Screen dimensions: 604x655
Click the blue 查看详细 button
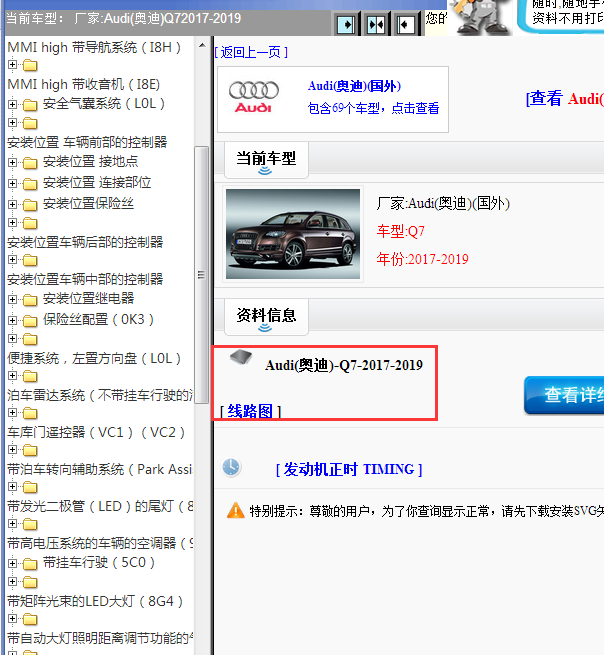[x=564, y=395]
